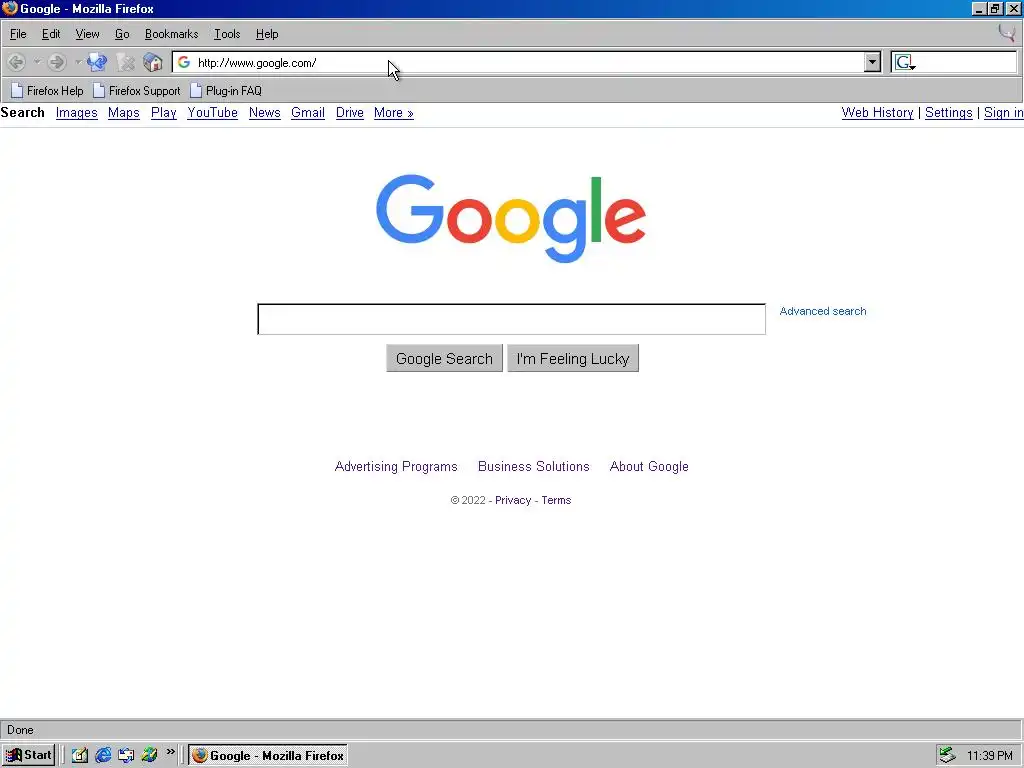Open the Advanced search link
The height and width of the screenshot is (768, 1024).
point(823,312)
